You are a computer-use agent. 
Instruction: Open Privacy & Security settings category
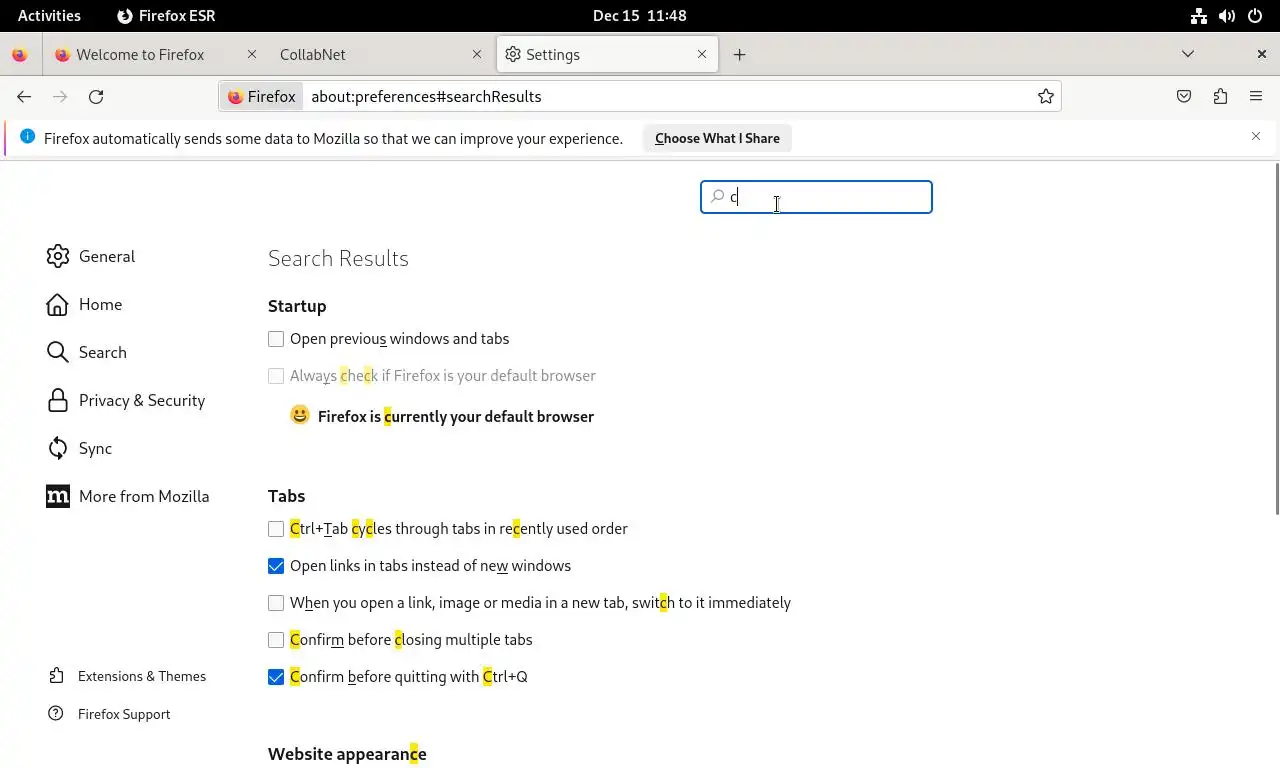(x=141, y=401)
